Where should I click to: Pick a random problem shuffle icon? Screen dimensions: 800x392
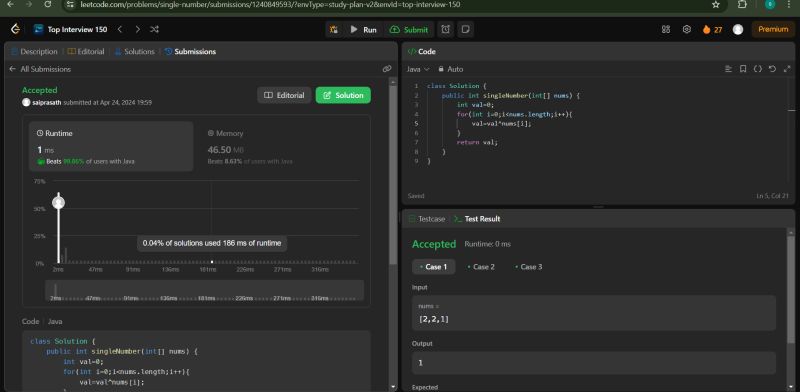(155, 30)
